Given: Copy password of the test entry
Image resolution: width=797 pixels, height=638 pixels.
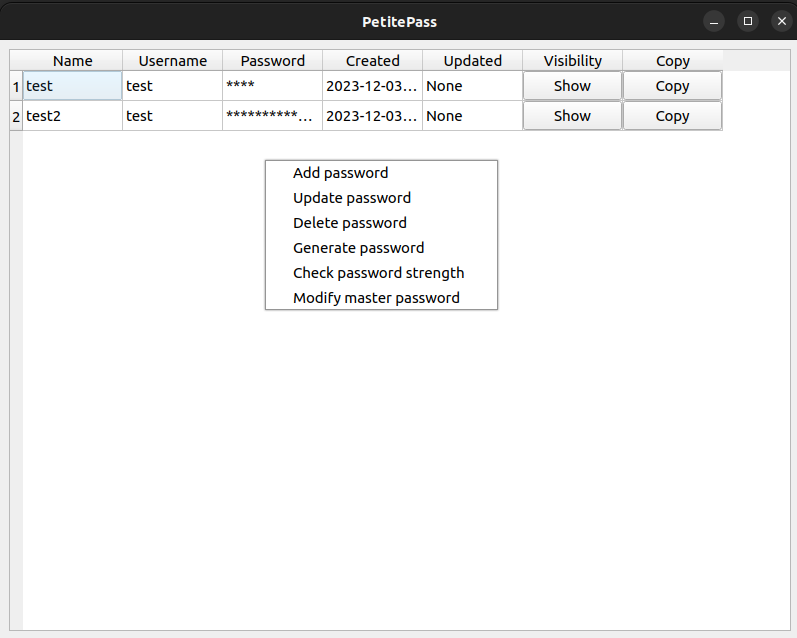Looking at the screenshot, I should click(672, 86).
